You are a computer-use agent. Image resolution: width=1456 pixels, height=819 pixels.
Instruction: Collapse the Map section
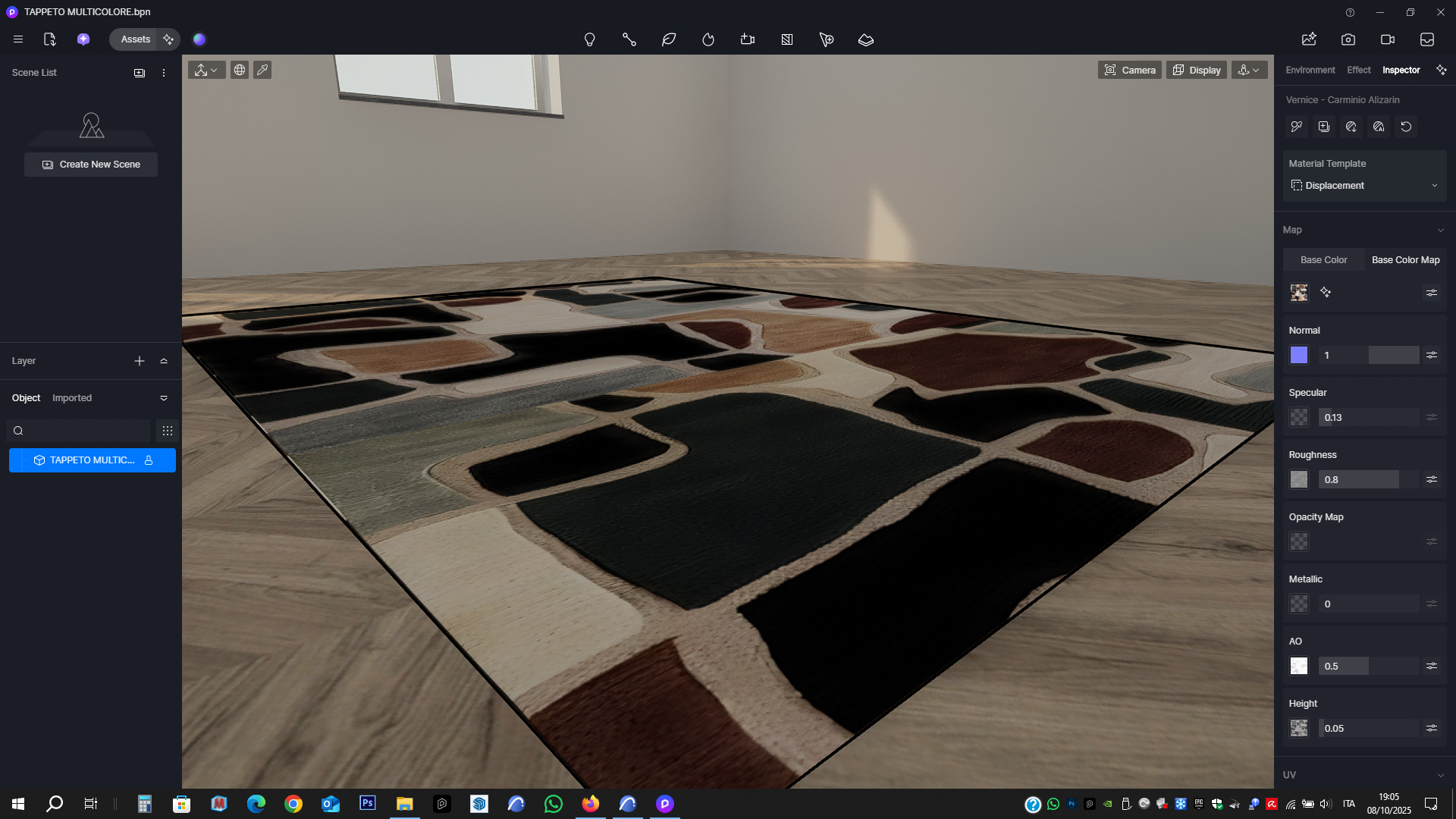[1440, 230]
